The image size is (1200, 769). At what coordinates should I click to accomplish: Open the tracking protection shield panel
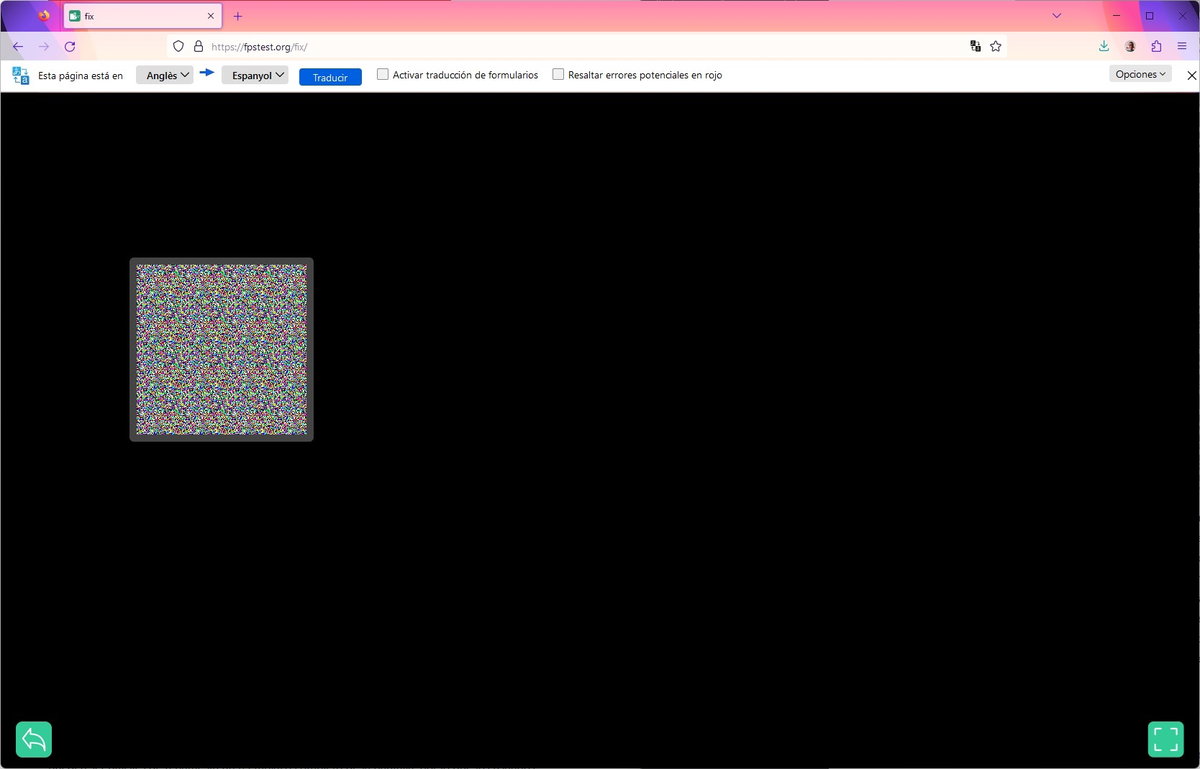(x=179, y=46)
